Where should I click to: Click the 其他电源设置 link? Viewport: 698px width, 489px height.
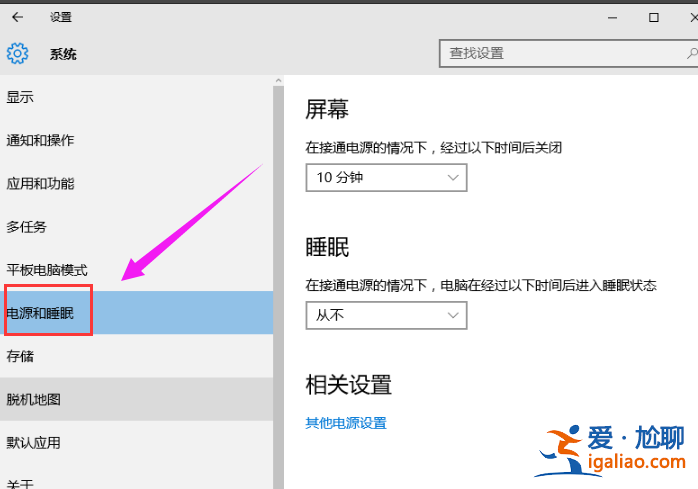pos(346,423)
